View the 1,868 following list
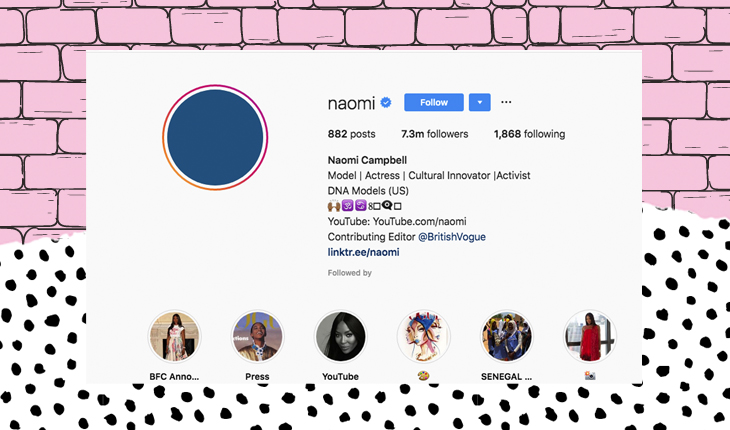The image size is (730, 430). 529,134
